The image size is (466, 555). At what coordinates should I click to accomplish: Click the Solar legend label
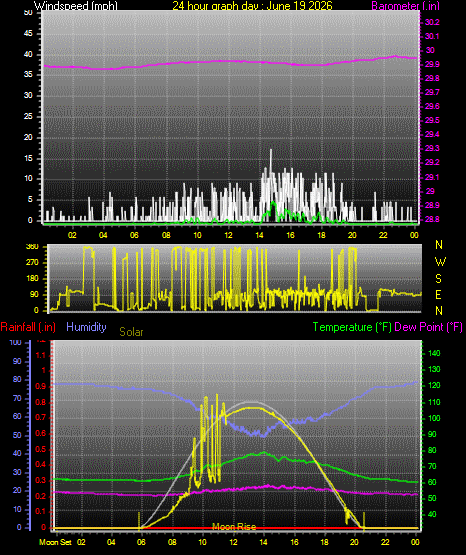131,332
